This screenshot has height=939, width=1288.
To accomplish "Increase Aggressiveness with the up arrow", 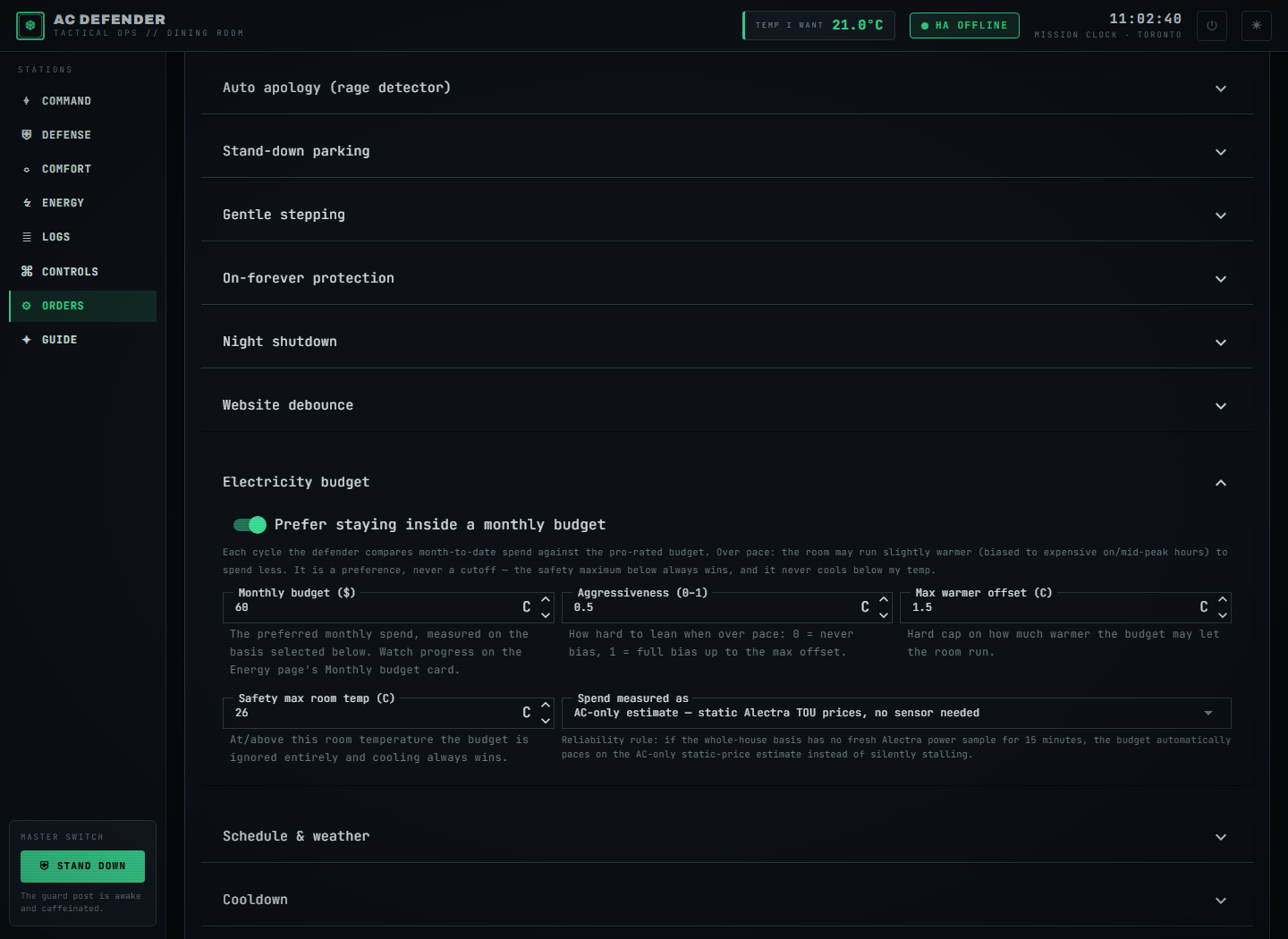I will tap(884, 599).
